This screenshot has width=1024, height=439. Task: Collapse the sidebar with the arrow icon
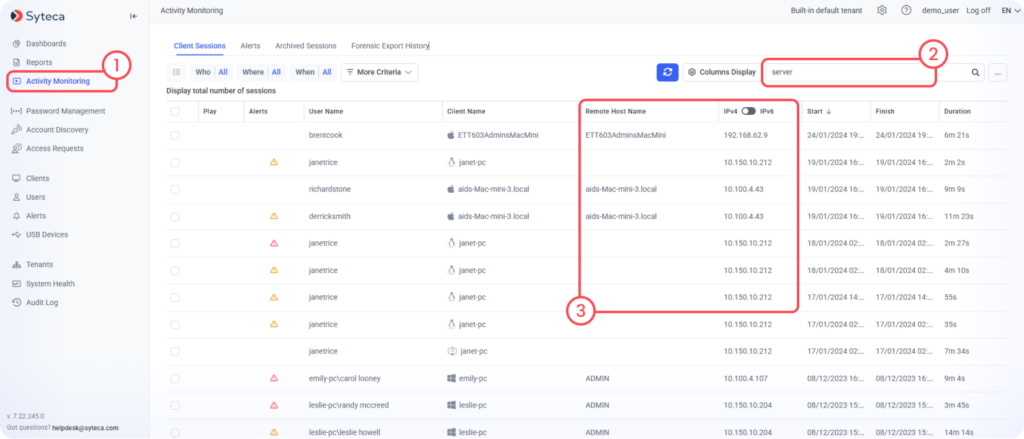pos(134,16)
